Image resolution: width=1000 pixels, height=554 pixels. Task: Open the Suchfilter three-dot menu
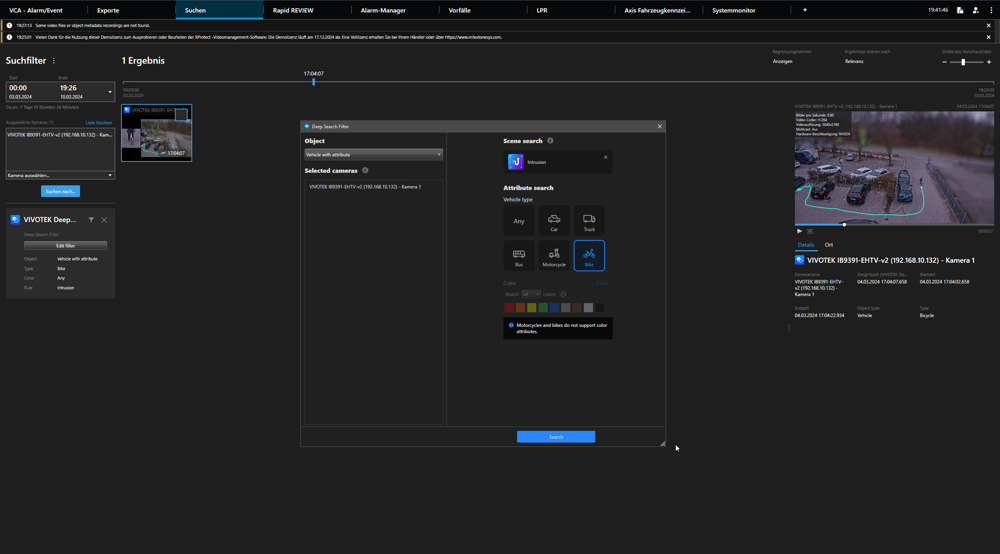click(54, 61)
